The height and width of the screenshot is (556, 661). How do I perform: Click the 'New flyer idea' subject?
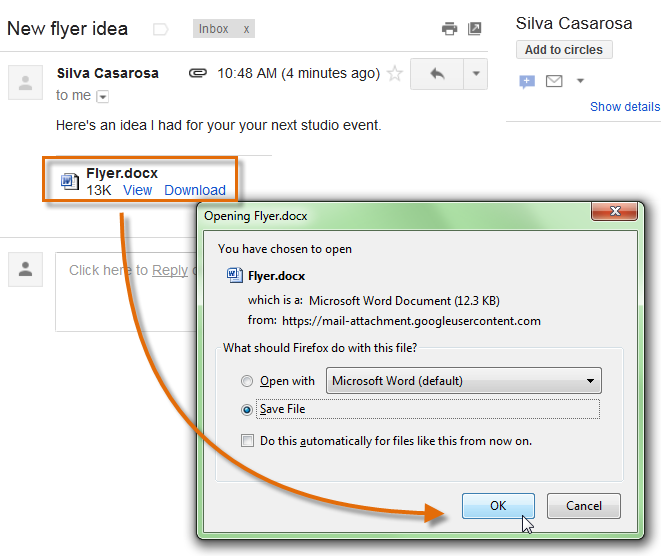click(x=67, y=29)
